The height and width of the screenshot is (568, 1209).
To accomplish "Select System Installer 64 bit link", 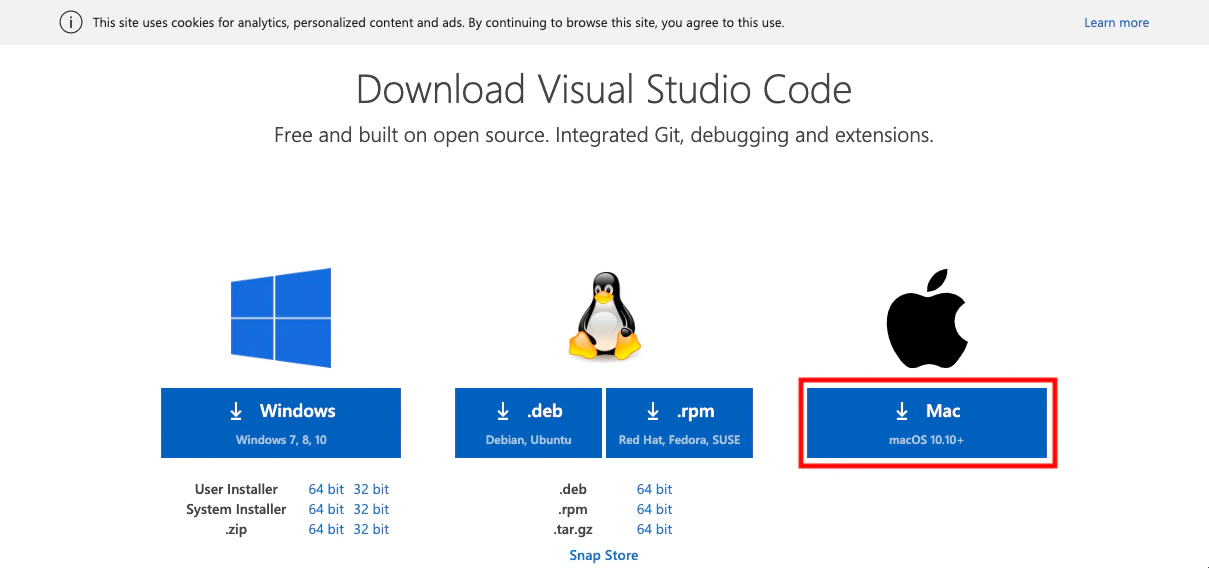I will pos(326,509).
